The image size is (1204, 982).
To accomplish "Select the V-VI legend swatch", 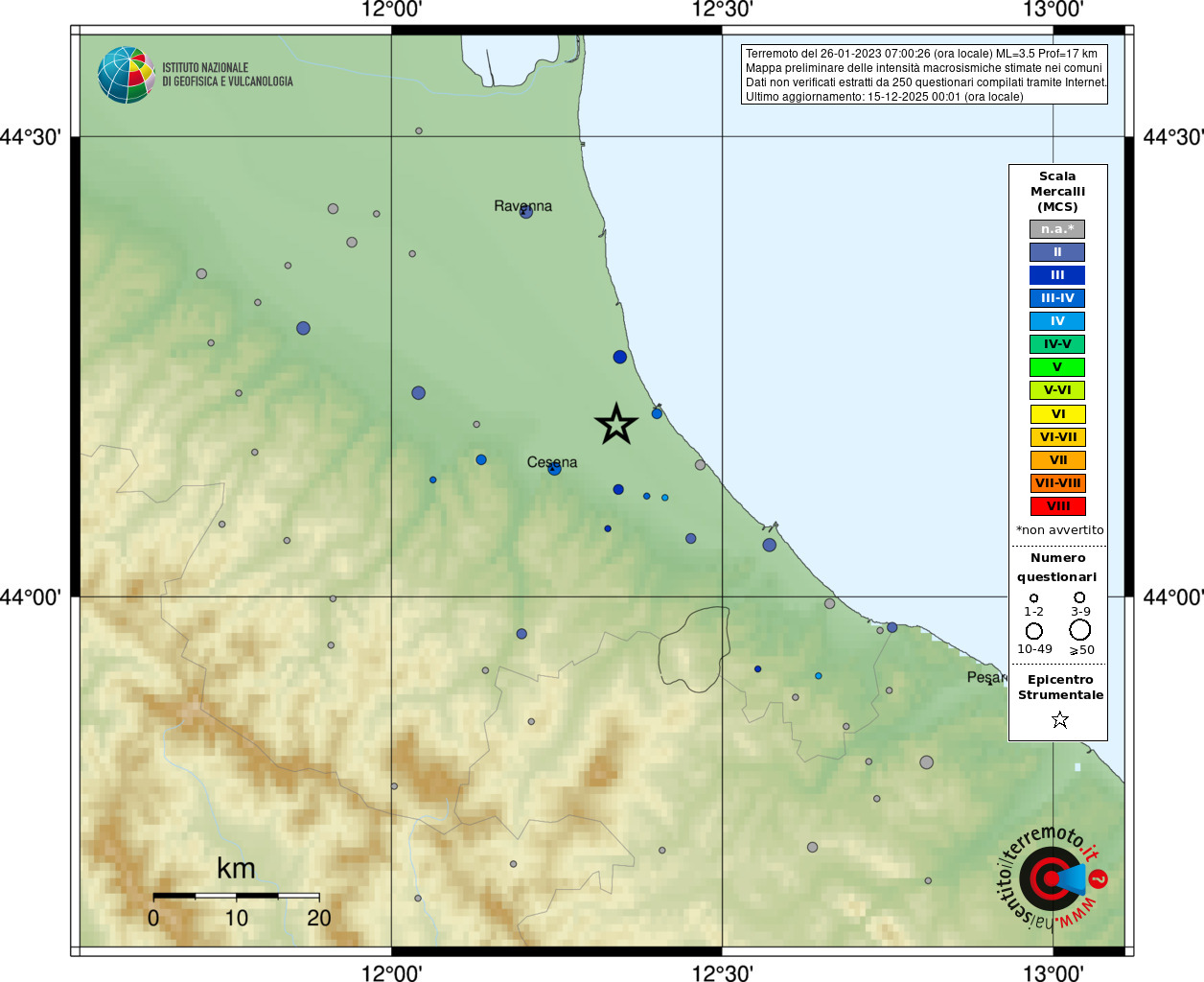I will click(1057, 390).
